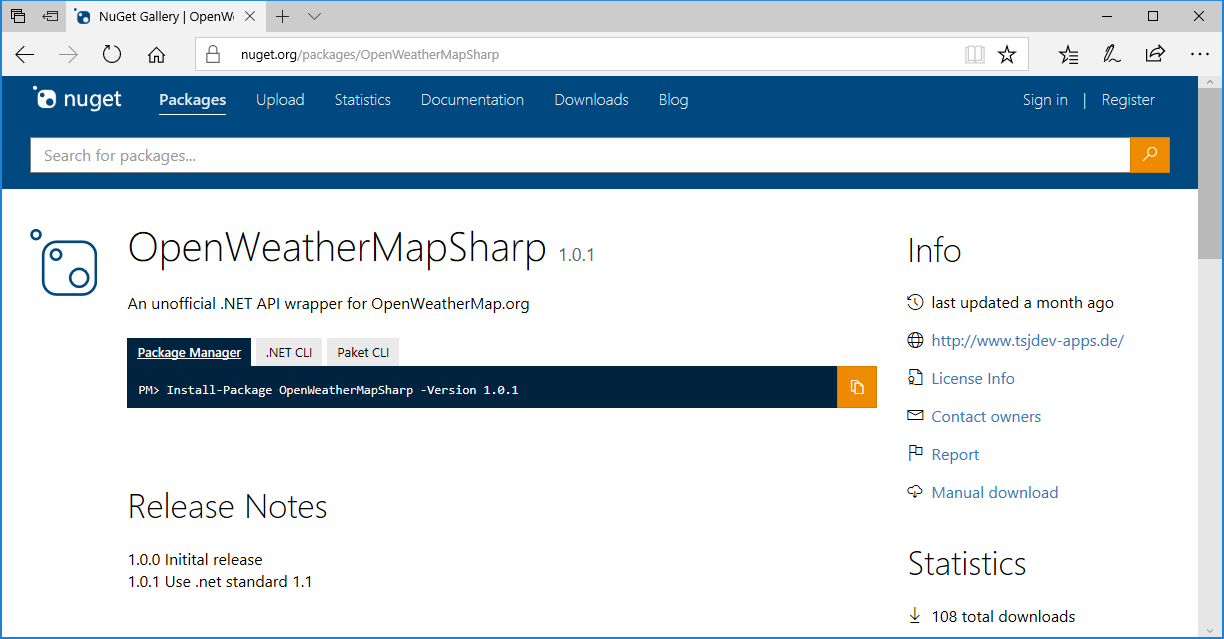This screenshot has width=1224, height=639.
Task: Open the Edge reading view icon
Action: pos(974,55)
